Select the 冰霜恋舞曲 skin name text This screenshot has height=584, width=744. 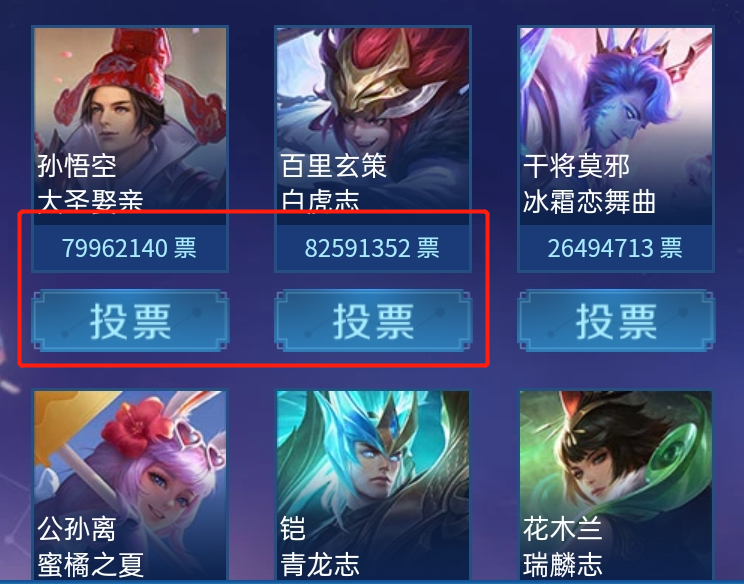click(590, 202)
